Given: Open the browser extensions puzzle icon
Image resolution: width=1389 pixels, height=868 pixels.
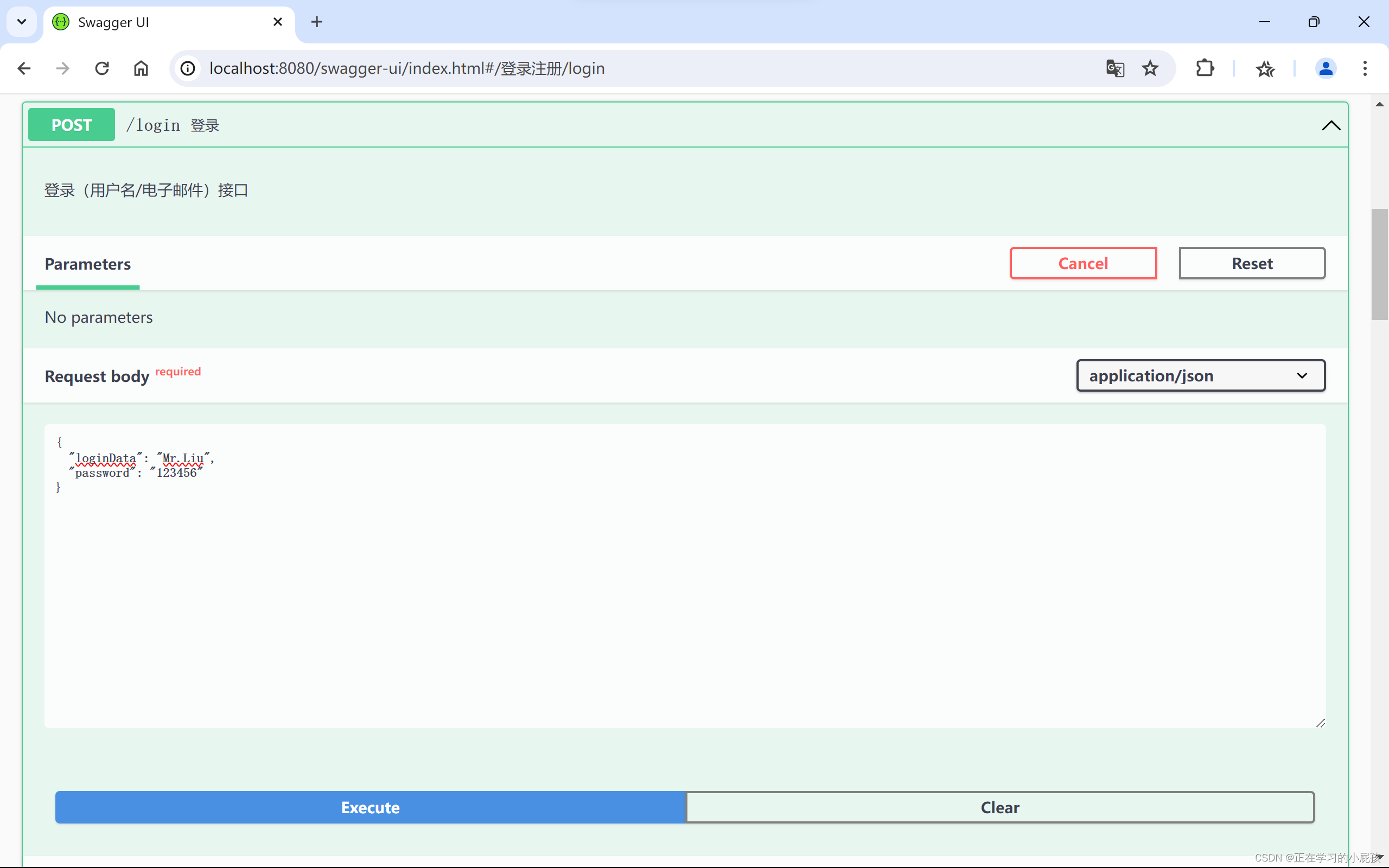Looking at the screenshot, I should [1205, 68].
